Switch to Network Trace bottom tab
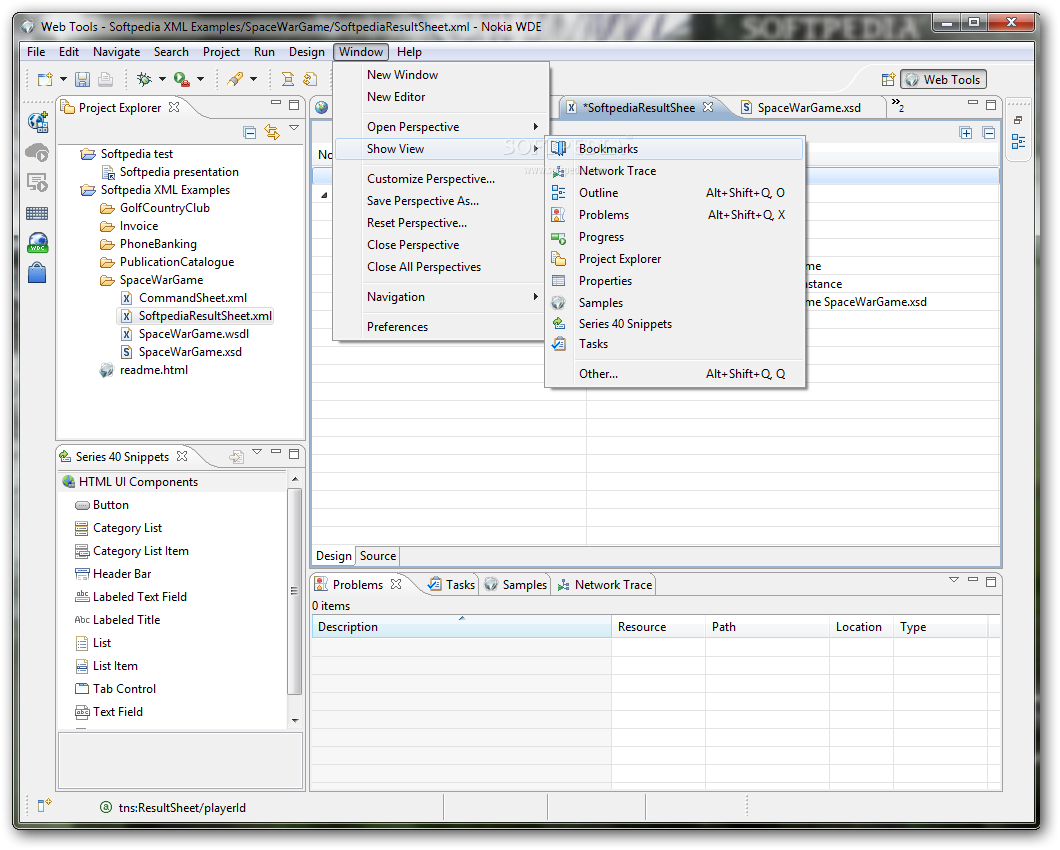1060x850 pixels. [605, 585]
